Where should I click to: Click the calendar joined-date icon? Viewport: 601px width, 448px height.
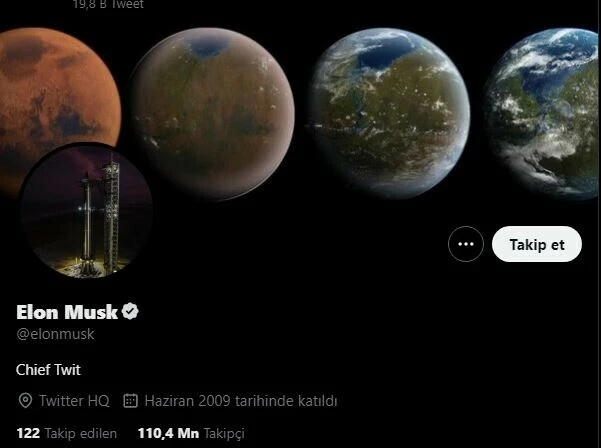click(130, 400)
